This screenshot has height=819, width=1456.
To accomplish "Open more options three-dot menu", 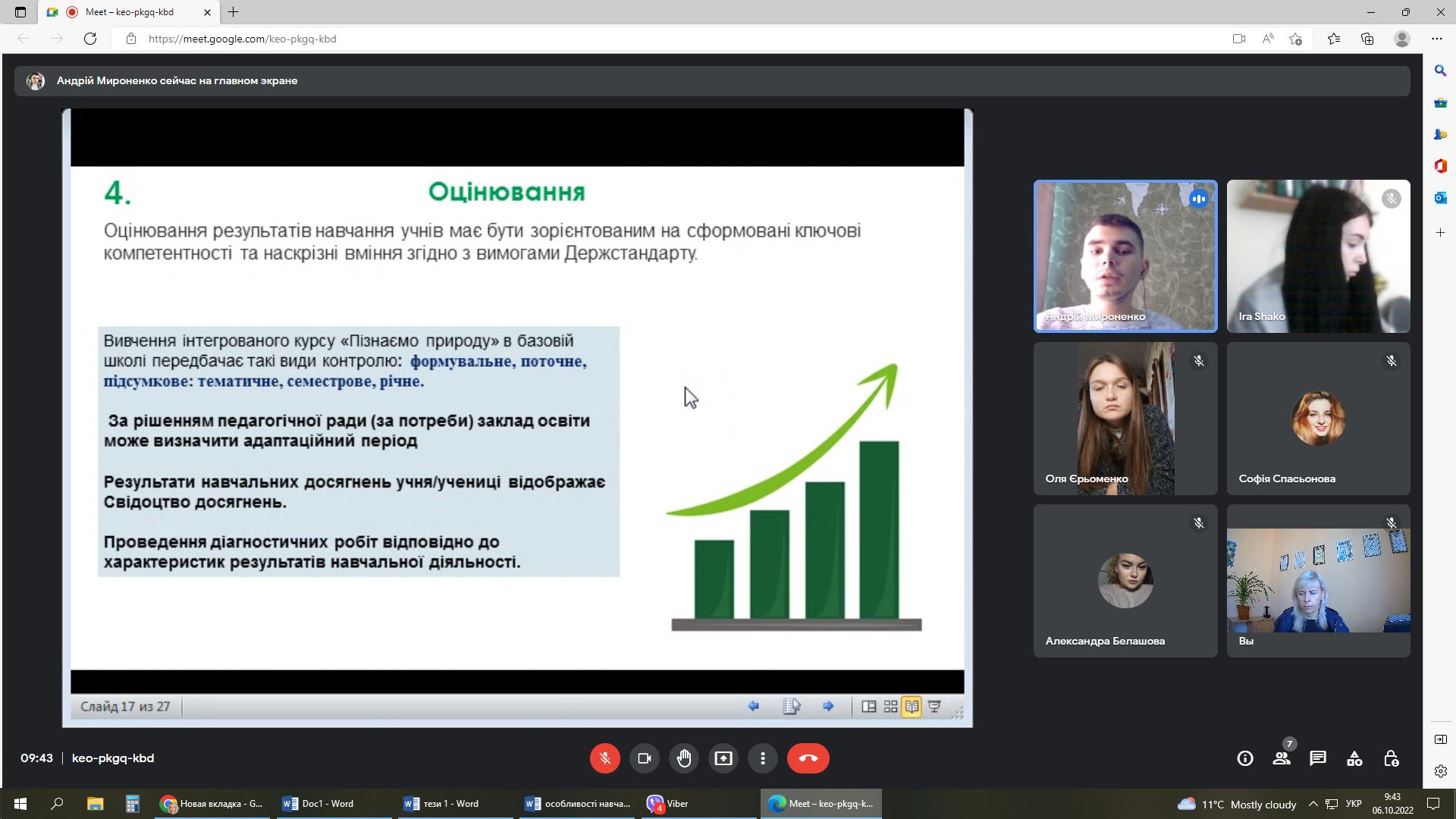I will point(763,758).
